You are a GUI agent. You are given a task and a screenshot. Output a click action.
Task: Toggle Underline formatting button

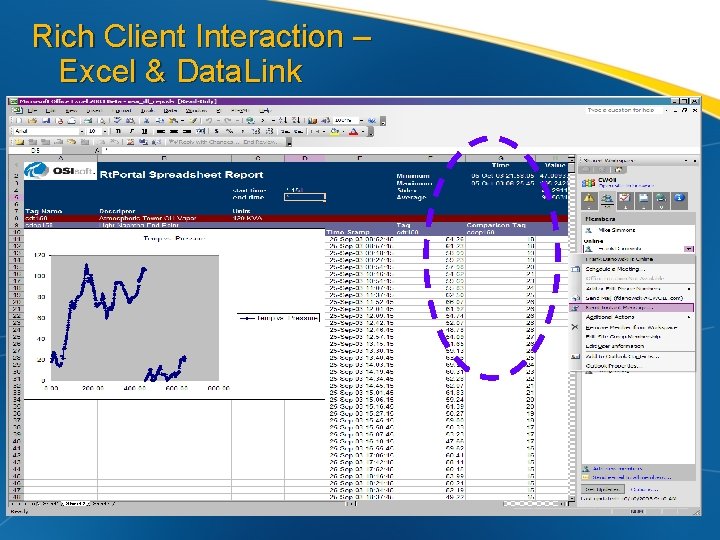click(x=144, y=131)
